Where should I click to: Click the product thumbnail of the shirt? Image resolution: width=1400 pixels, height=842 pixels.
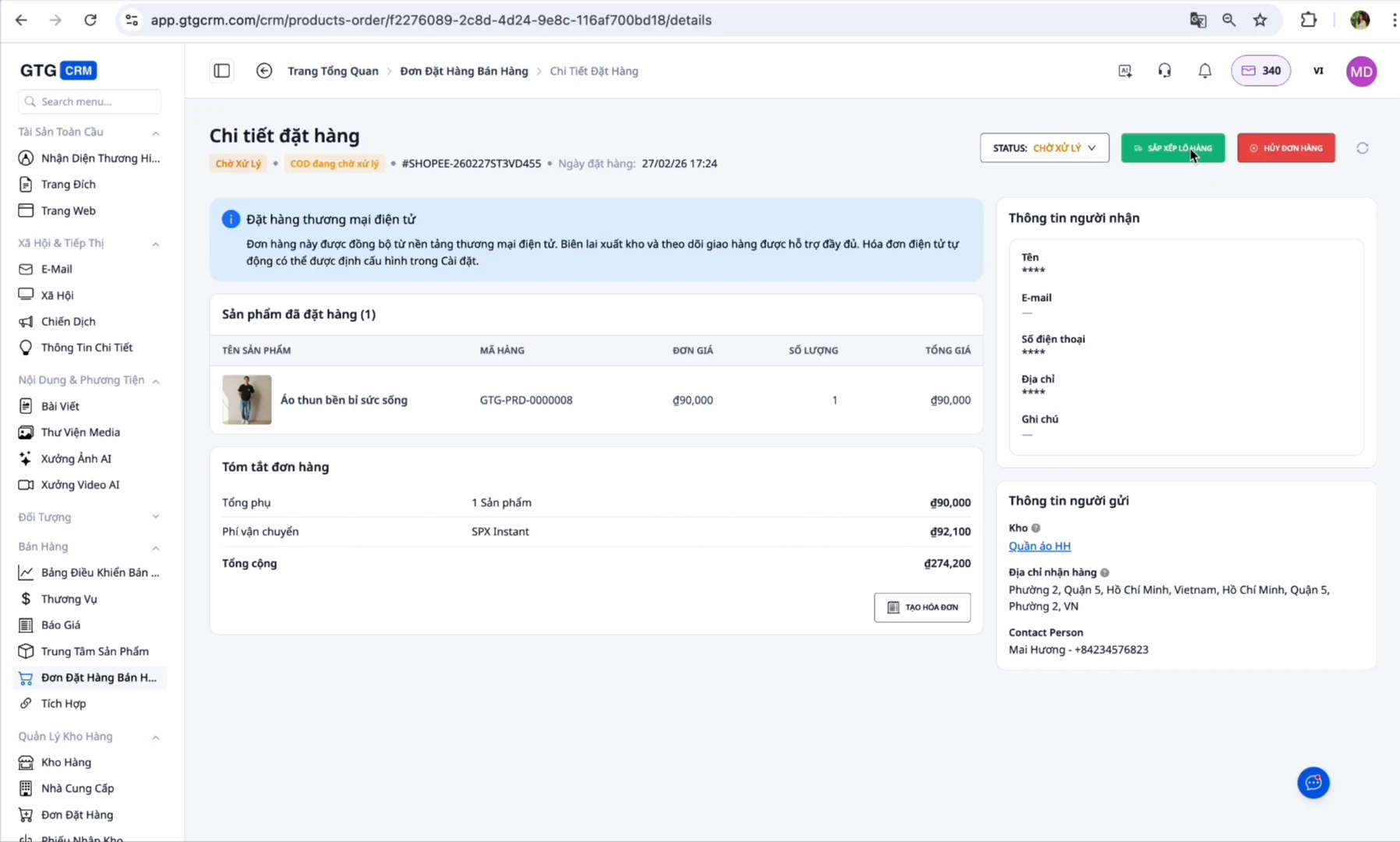(246, 400)
